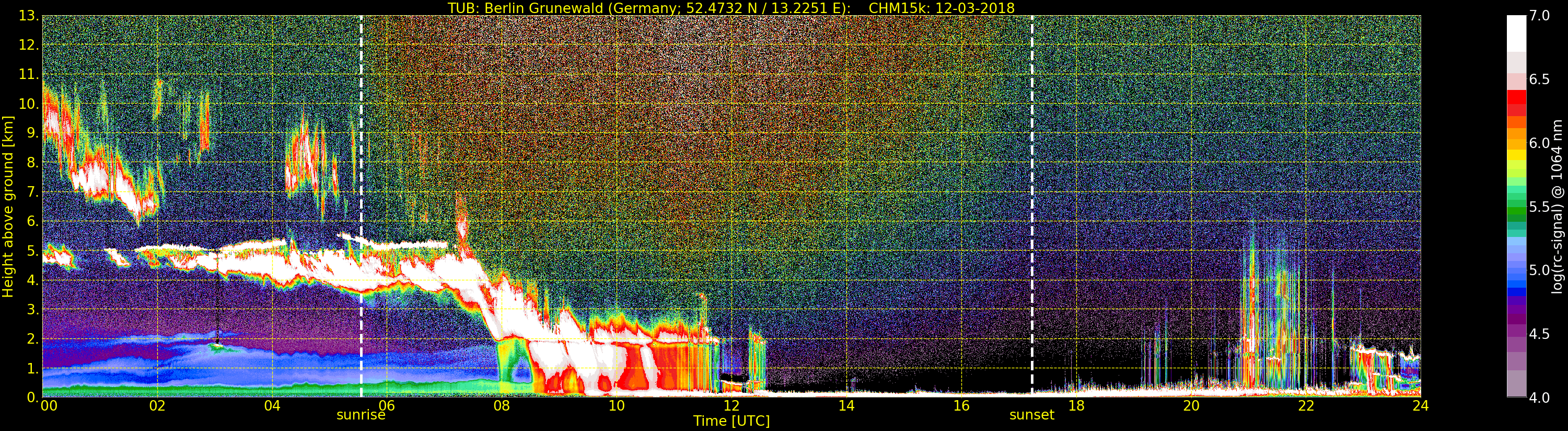
Task: Select the white dashed sunrise line
Action: 361,206
